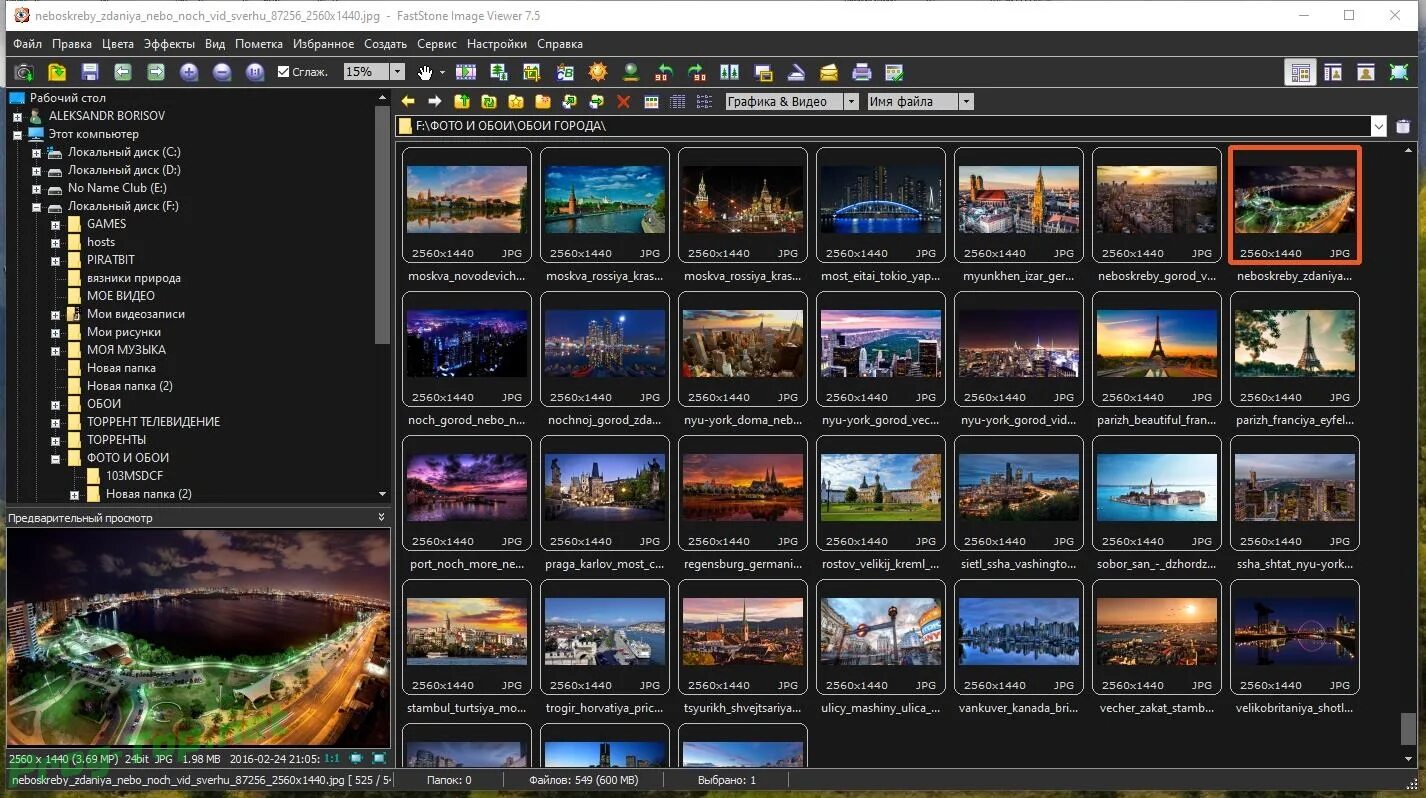This screenshot has width=1426, height=798.
Task: Compare selected images side by side
Action: 730,72
